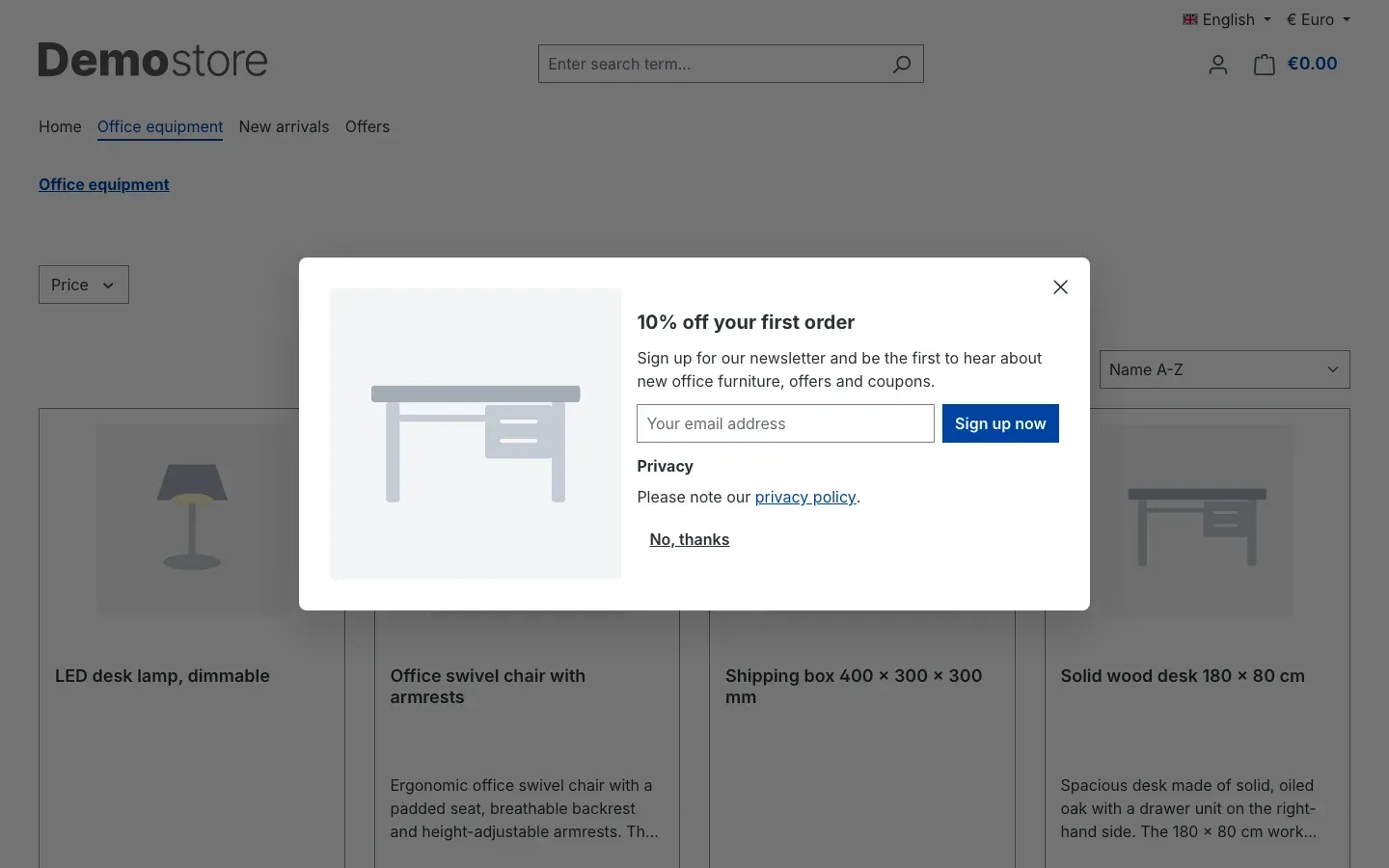Open the Shipping box 400 × 300 title
Screen dimensions: 1389x868
pyautogui.click(x=854, y=687)
